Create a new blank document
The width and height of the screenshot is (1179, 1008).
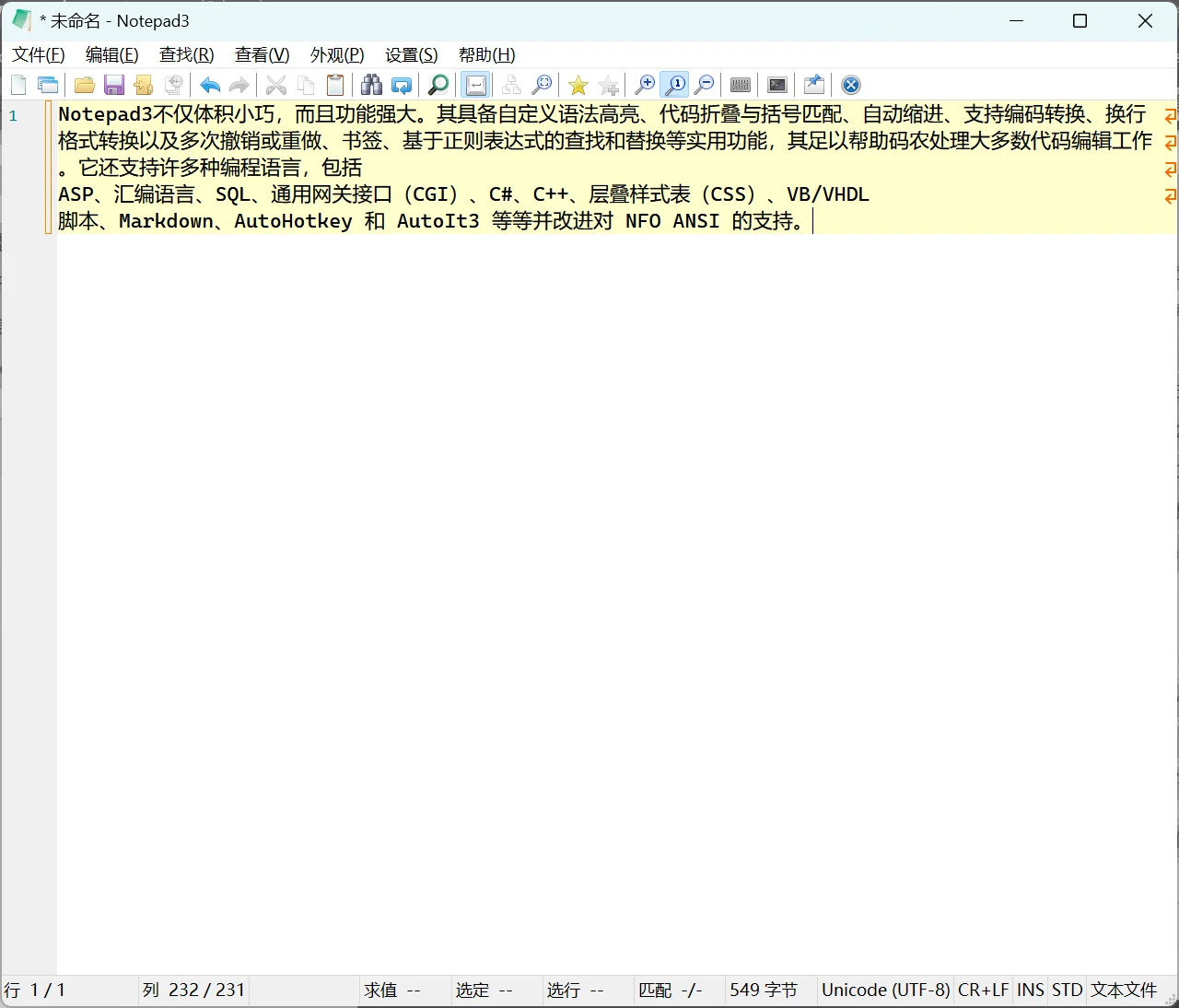(x=18, y=86)
